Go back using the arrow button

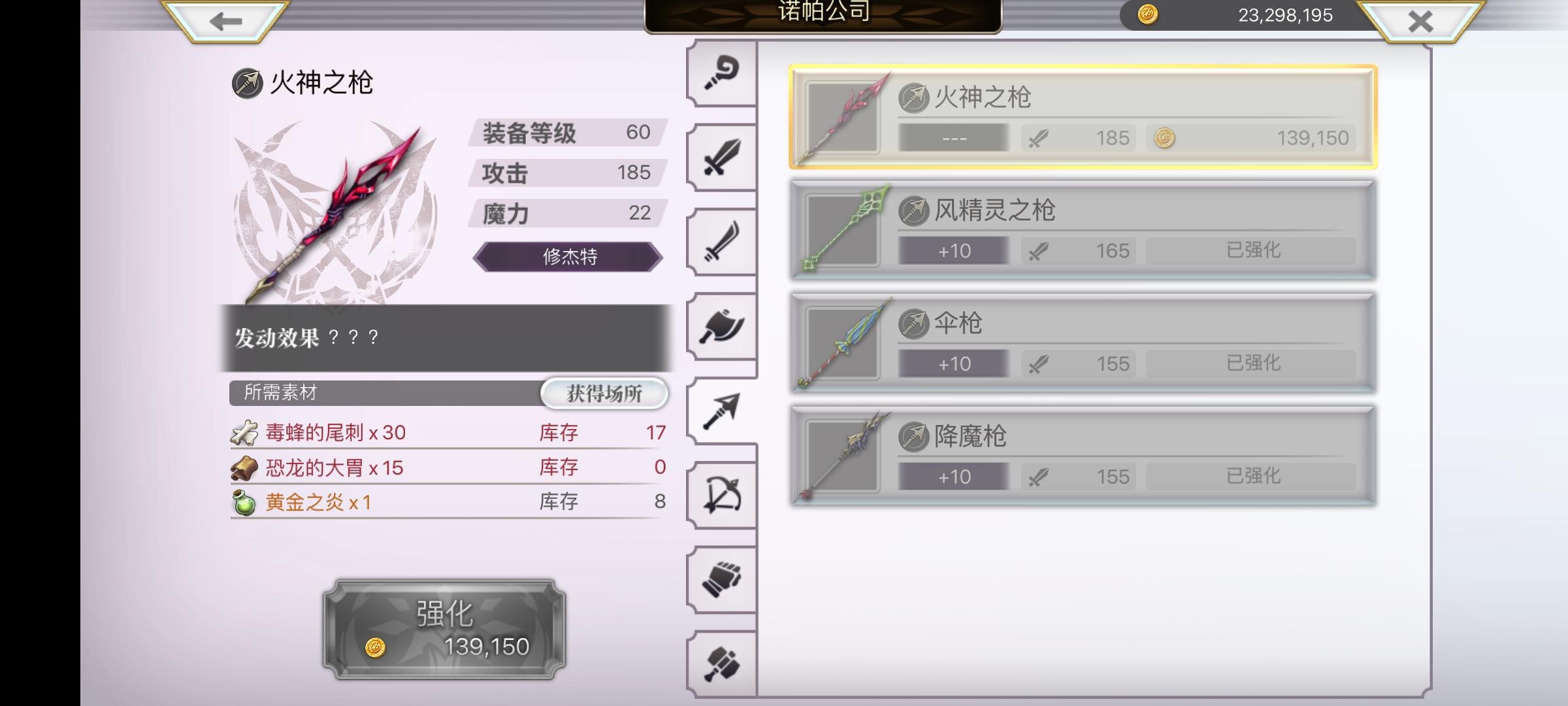click(x=225, y=22)
